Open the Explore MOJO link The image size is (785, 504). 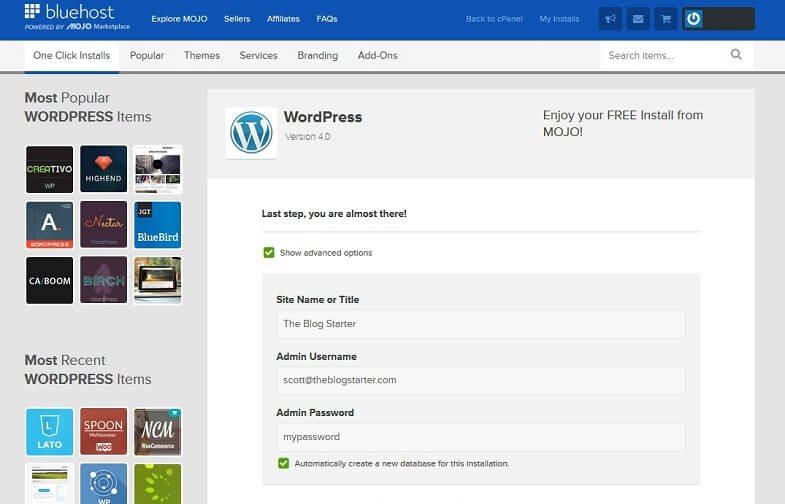[179, 19]
